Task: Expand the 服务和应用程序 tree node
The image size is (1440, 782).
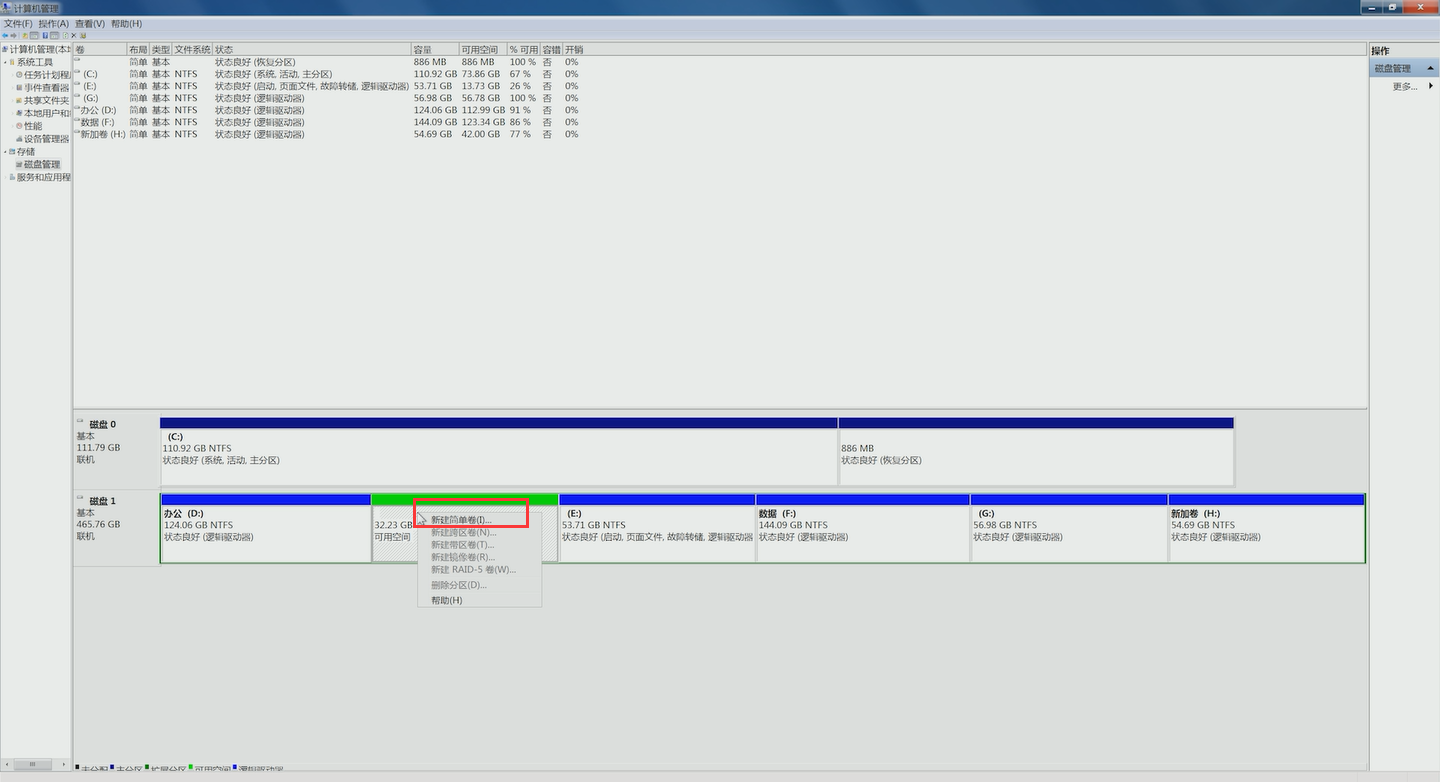Action: pyautogui.click(x=5, y=177)
